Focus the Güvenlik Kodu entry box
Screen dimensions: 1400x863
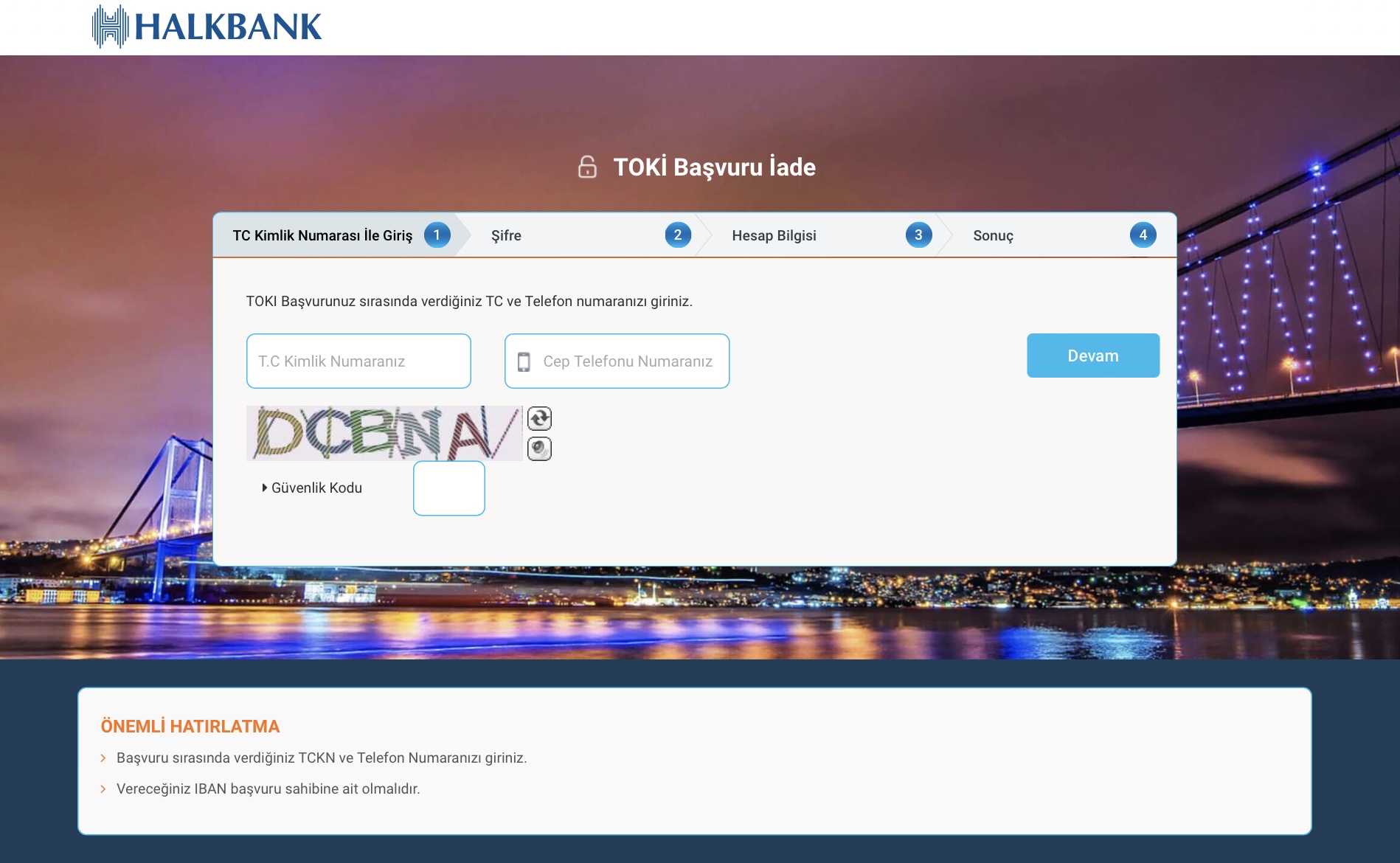pos(448,488)
